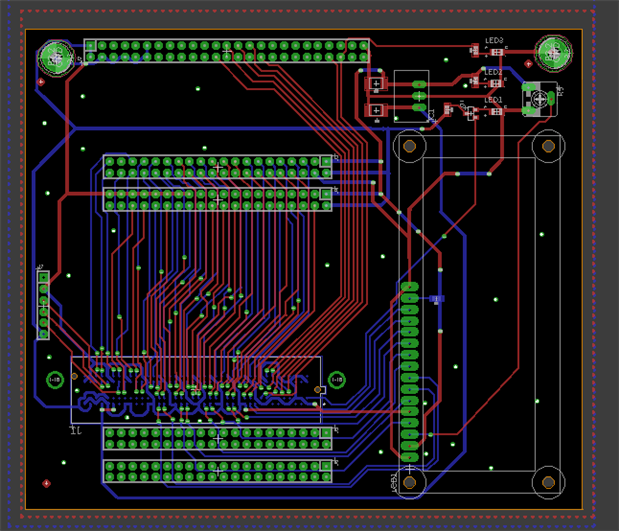Click the upper capacitor pad marked plus
The width and height of the screenshot is (619, 531).
click(x=376, y=84)
